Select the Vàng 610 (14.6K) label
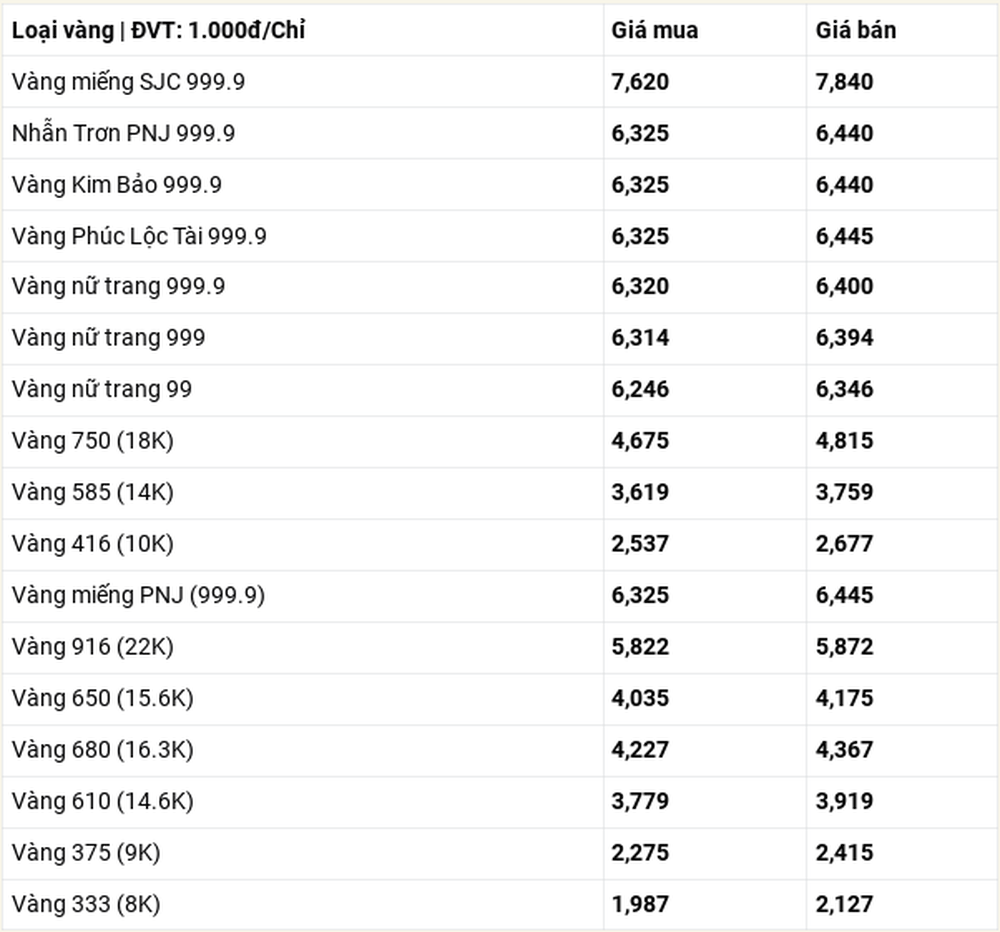The image size is (1000, 932). point(103,801)
